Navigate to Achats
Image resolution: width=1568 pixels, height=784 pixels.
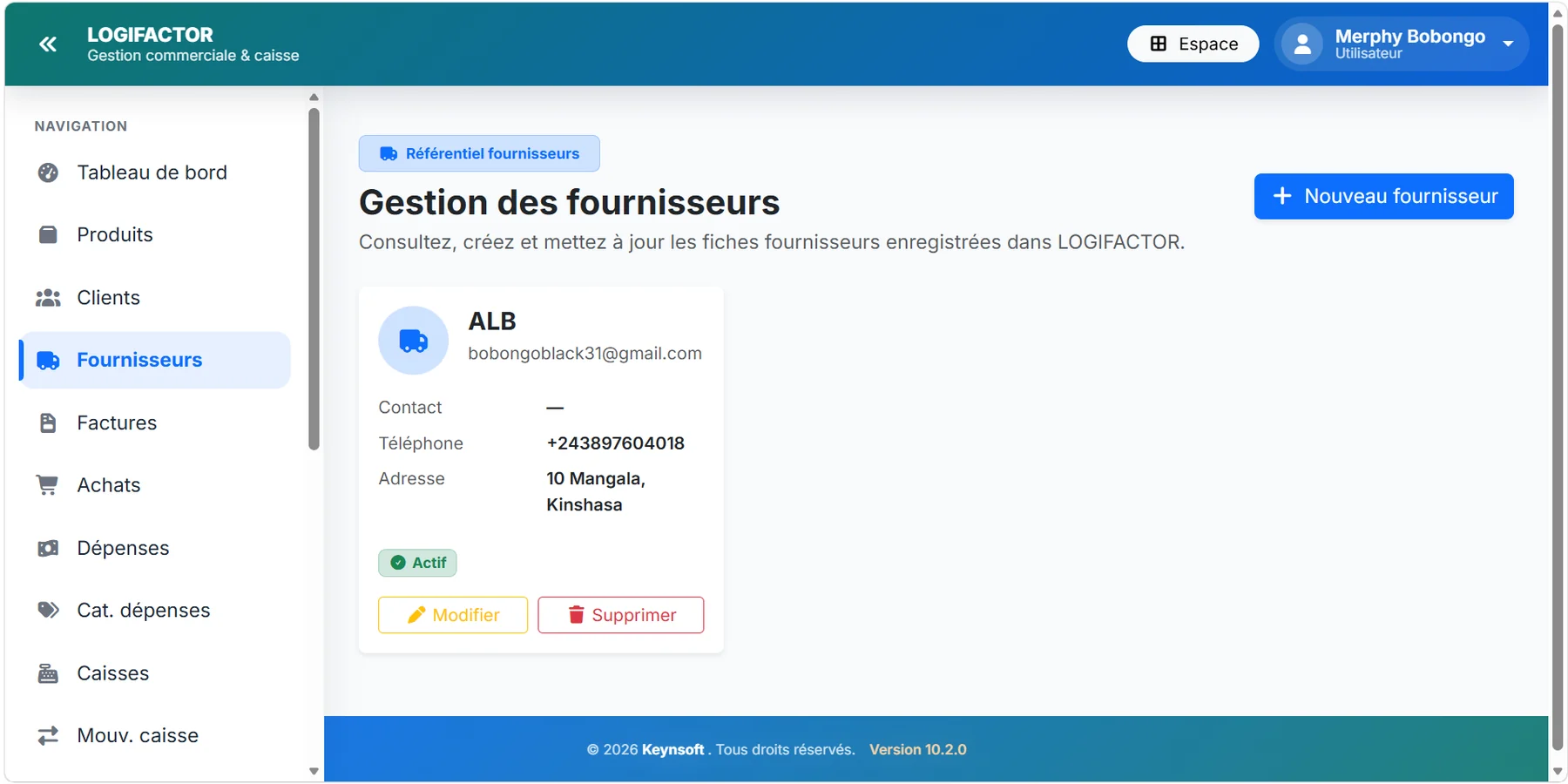tap(155, 485)
